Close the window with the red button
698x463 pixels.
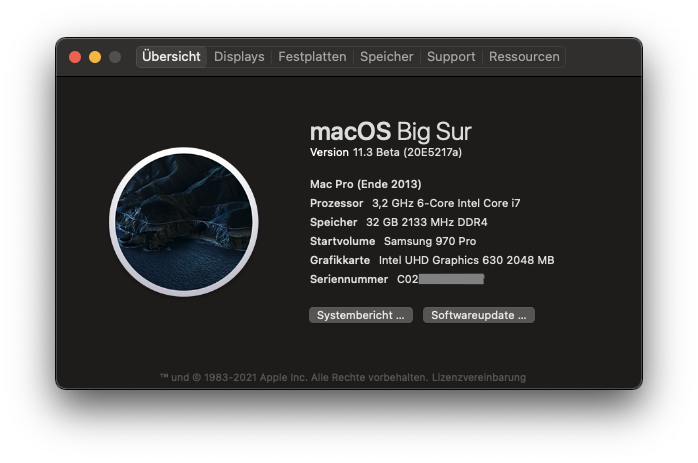pos(75,57)
